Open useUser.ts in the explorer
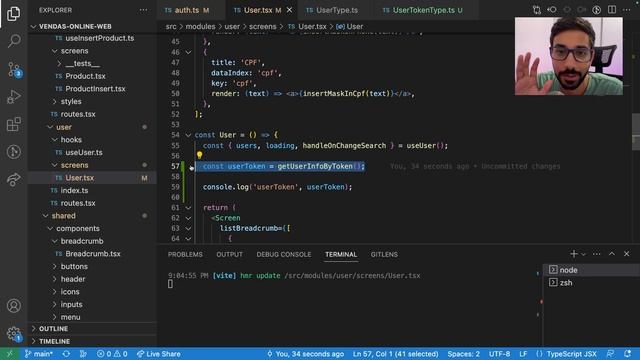 pyautogui.click(x=84, y=152)
